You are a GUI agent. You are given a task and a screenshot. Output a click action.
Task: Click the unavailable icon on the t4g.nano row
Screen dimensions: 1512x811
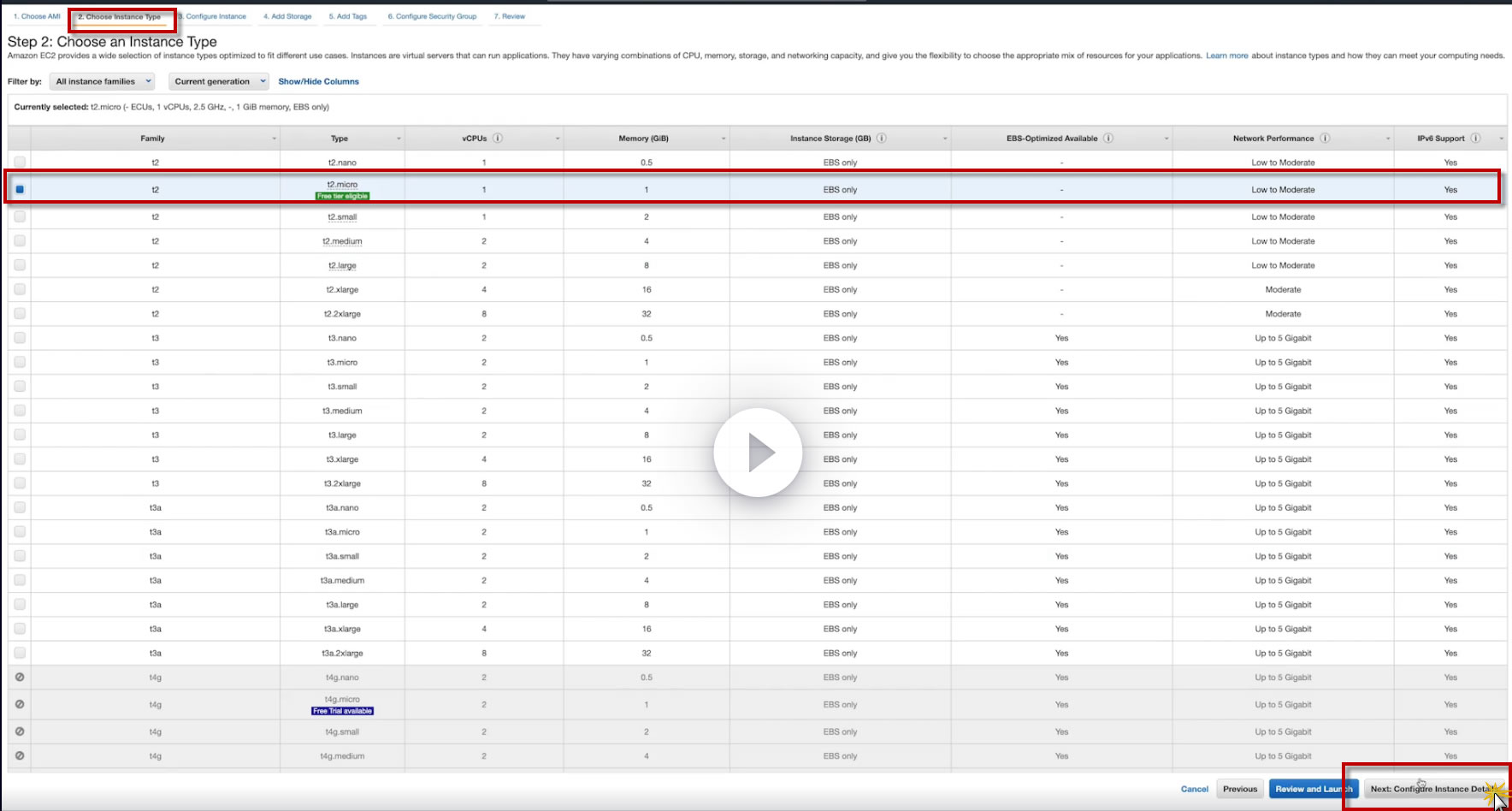pos(20,677)
